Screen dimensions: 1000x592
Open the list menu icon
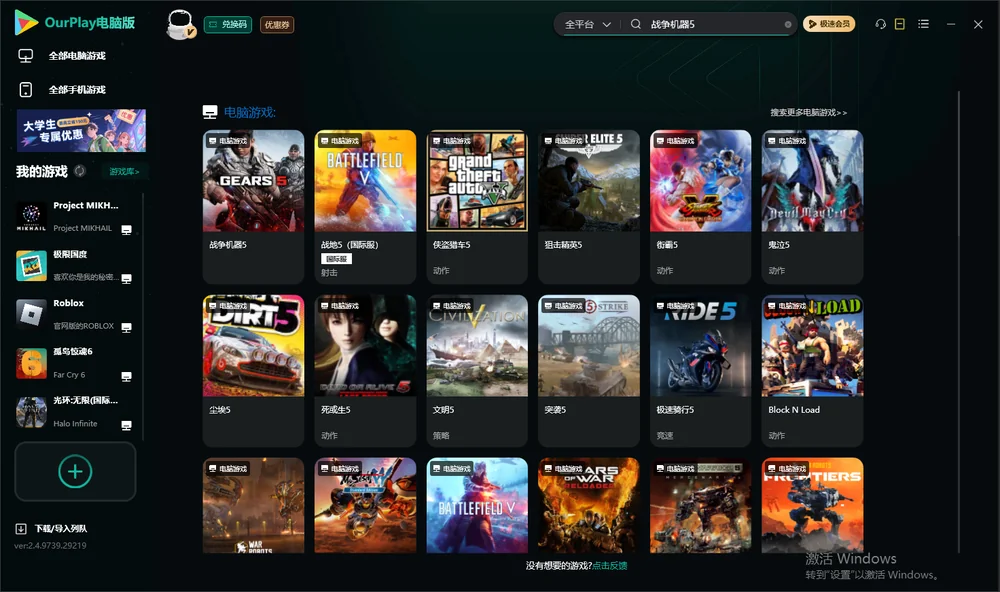pos(923,24)
